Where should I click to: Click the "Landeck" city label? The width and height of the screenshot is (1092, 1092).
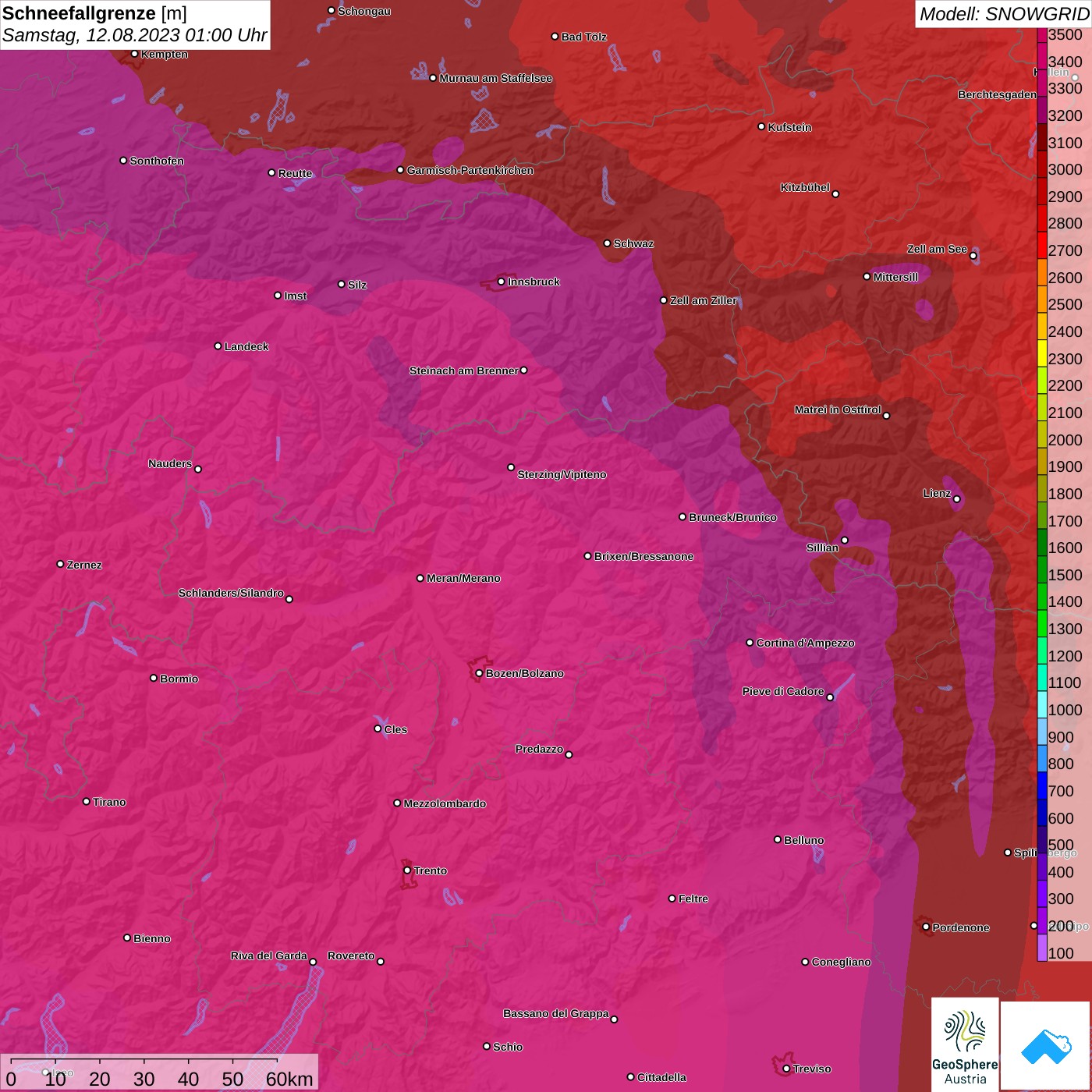pyautogui.click(x=246, y=346)
